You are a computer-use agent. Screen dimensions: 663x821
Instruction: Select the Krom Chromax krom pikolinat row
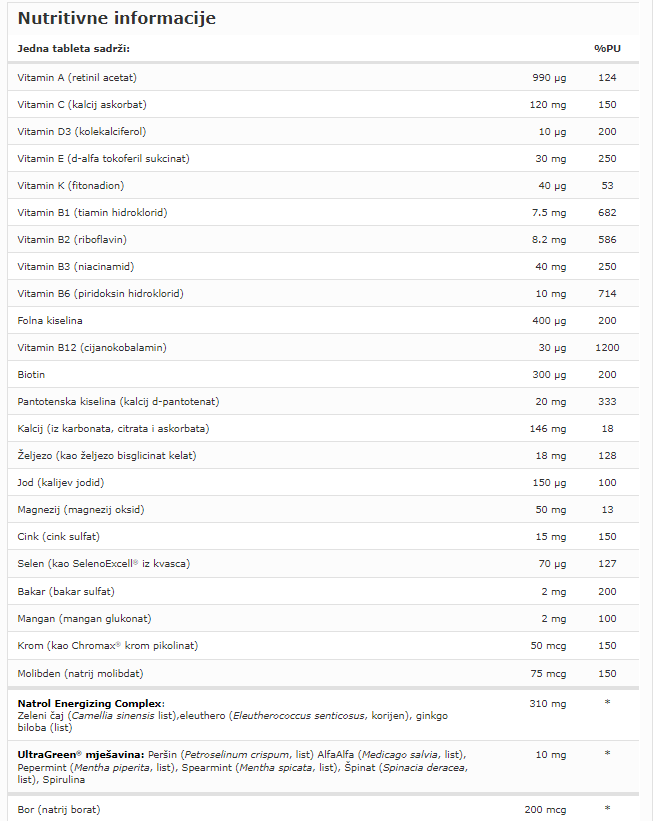pos(323,646)
